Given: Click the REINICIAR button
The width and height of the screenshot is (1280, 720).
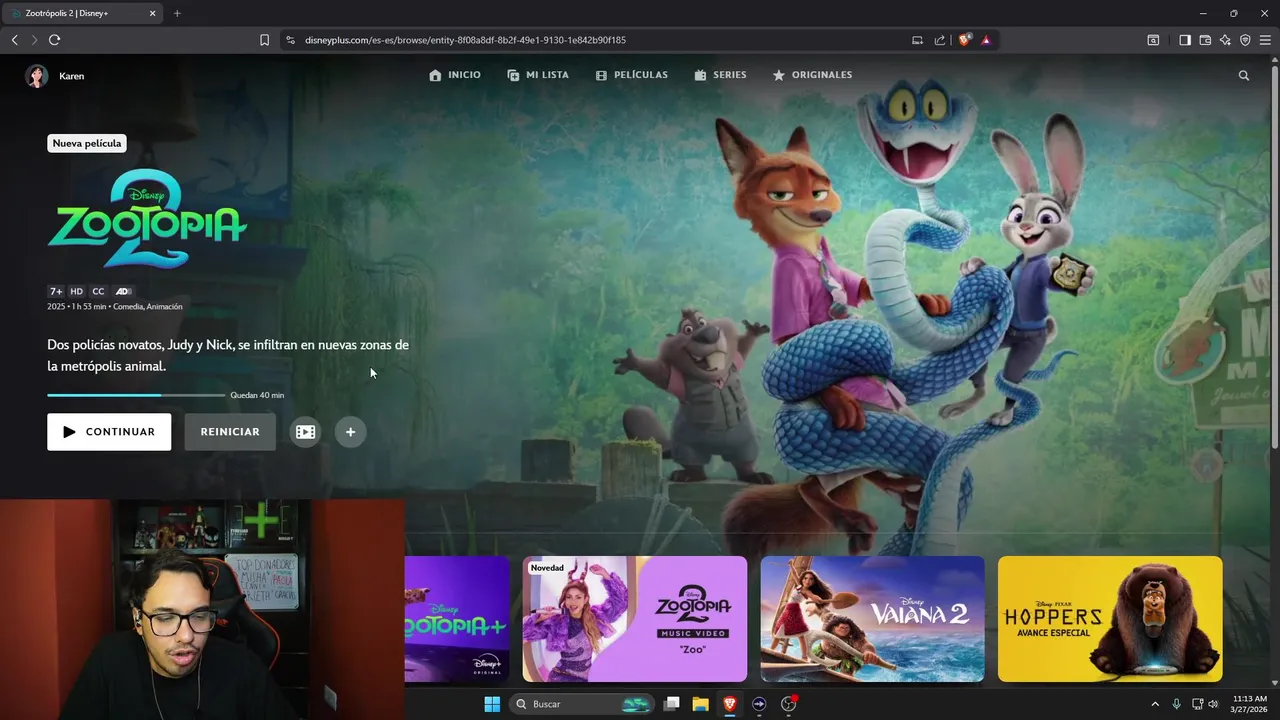Looking at the screenshot, I should pos(230,432).
